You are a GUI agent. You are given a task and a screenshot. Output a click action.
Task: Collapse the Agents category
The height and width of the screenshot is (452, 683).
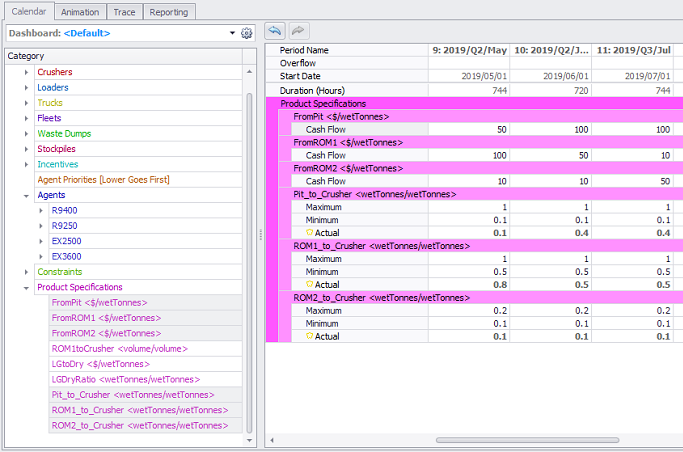click(27, 195)
